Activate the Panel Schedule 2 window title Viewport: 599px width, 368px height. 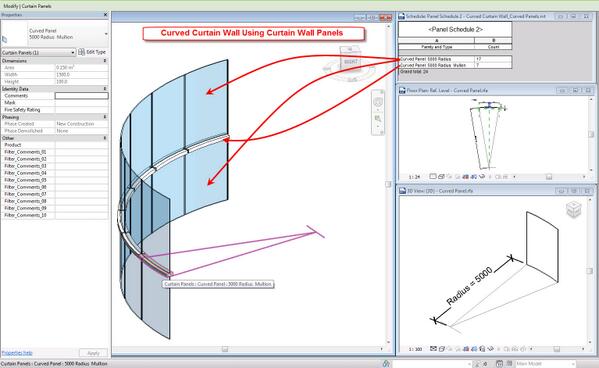(476, 16)
